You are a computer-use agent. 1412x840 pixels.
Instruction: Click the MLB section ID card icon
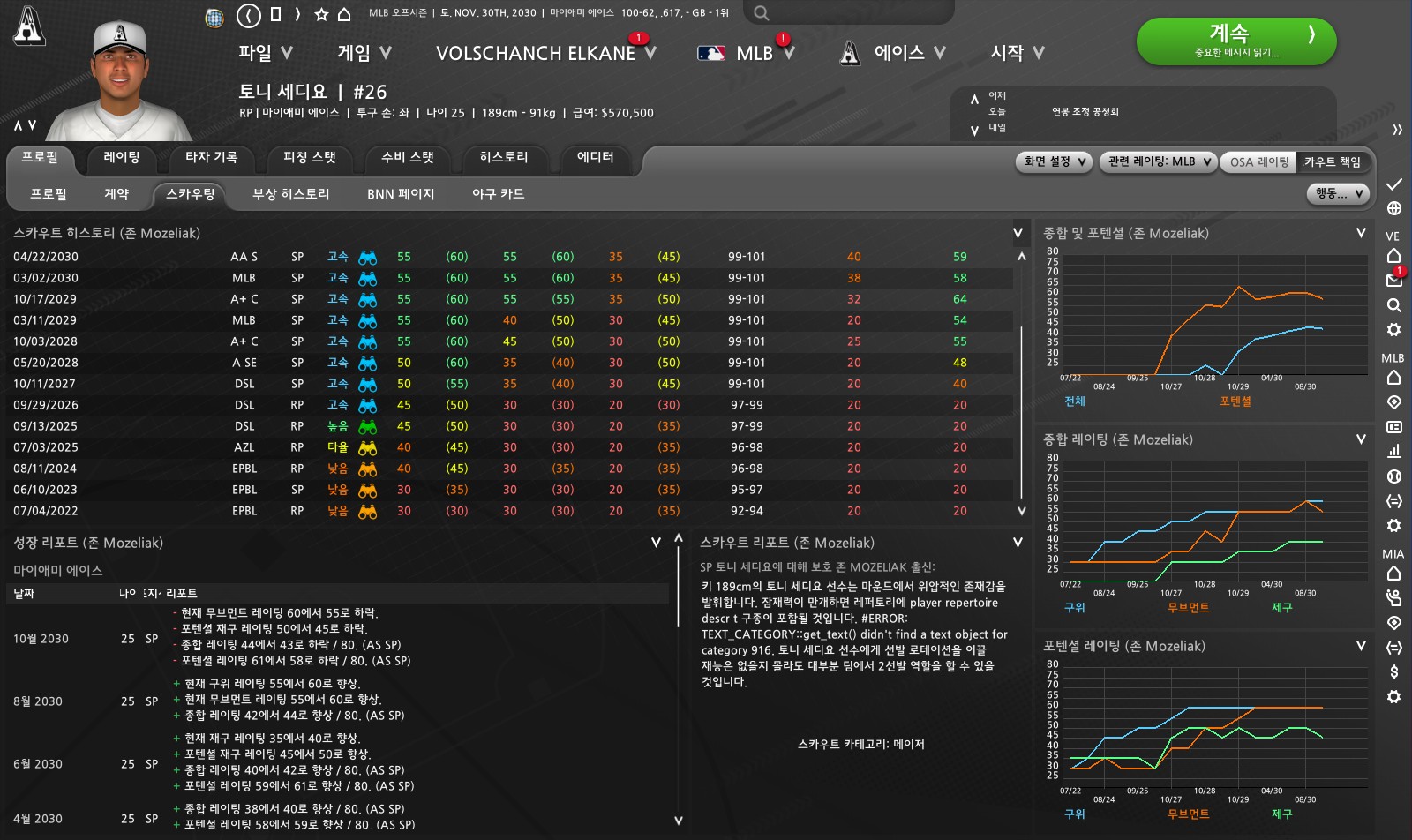pos(1393,427)
